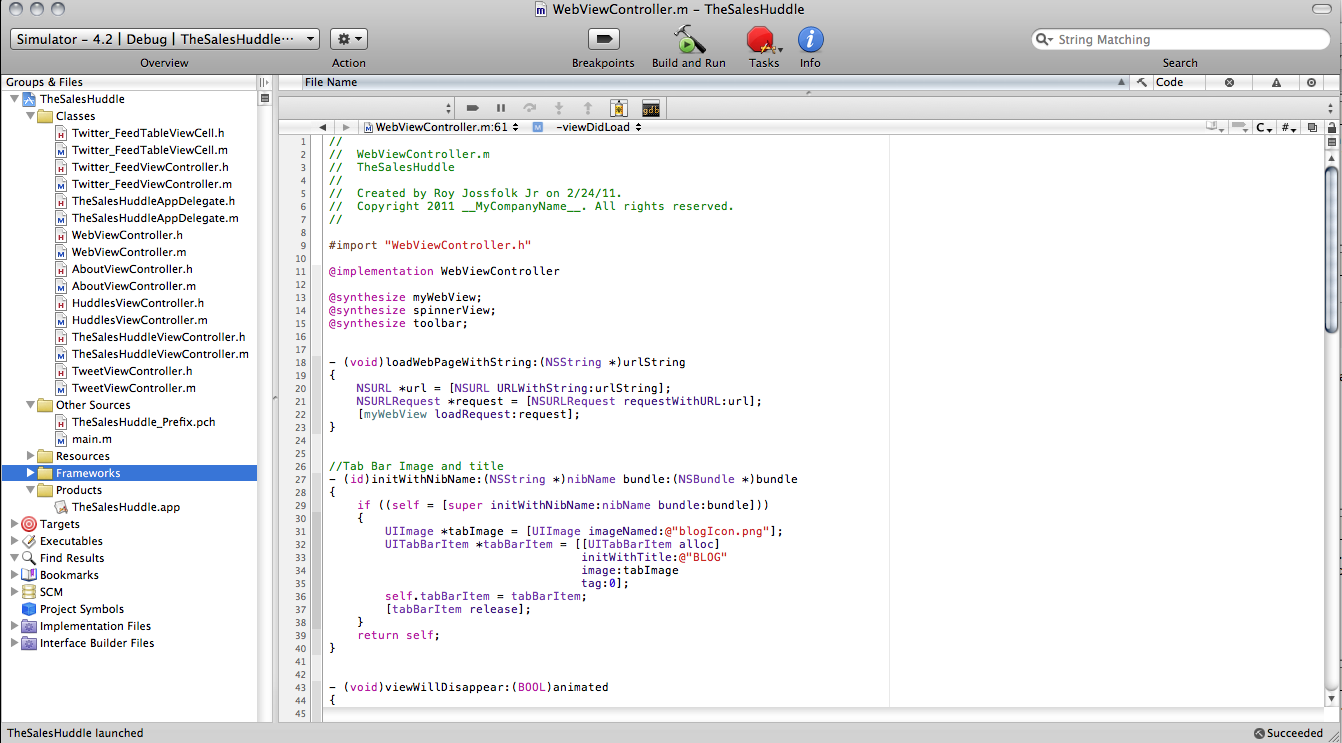1342x743 pixels.
Task: Open the bookmarks popup in navigation bar
Action: [x=1217, y=127]
